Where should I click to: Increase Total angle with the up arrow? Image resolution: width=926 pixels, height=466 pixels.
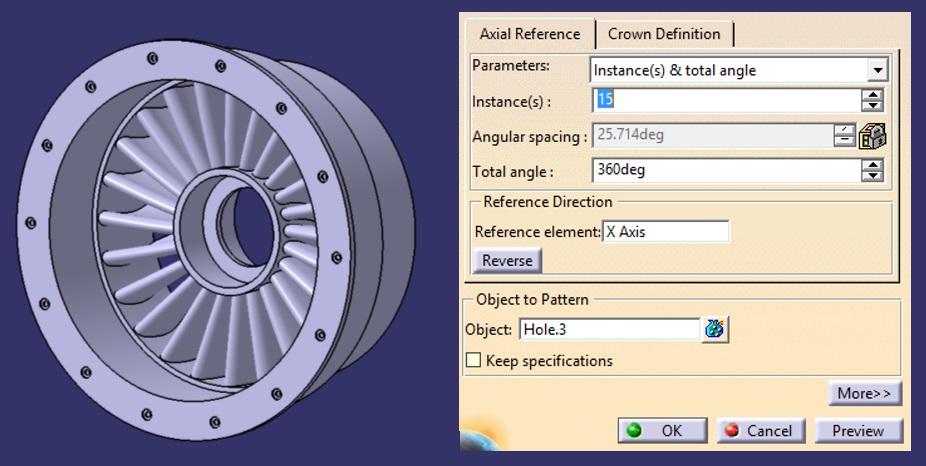click(x=872, y=165)
